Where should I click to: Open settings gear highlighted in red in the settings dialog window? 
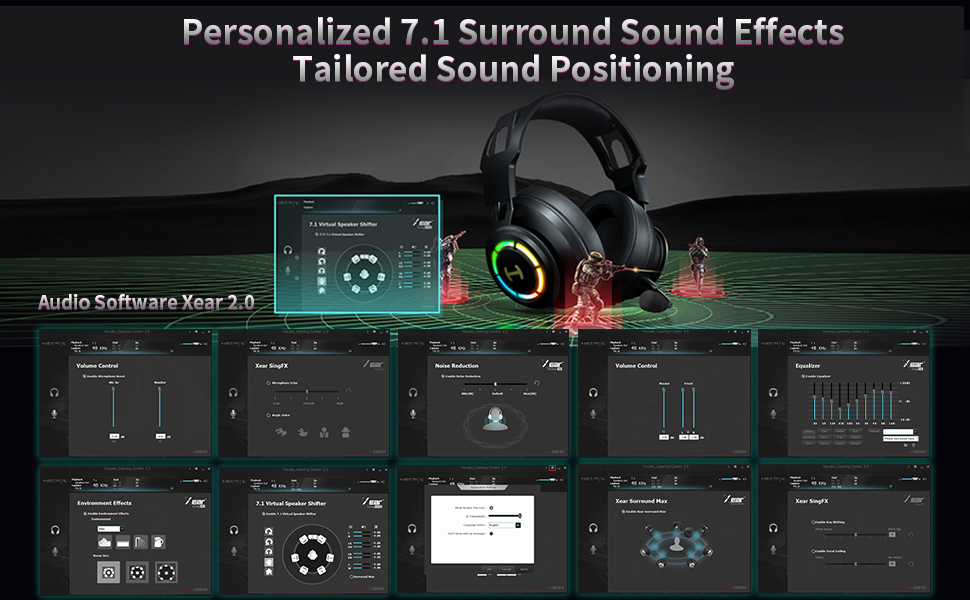(x=552, y=468)
